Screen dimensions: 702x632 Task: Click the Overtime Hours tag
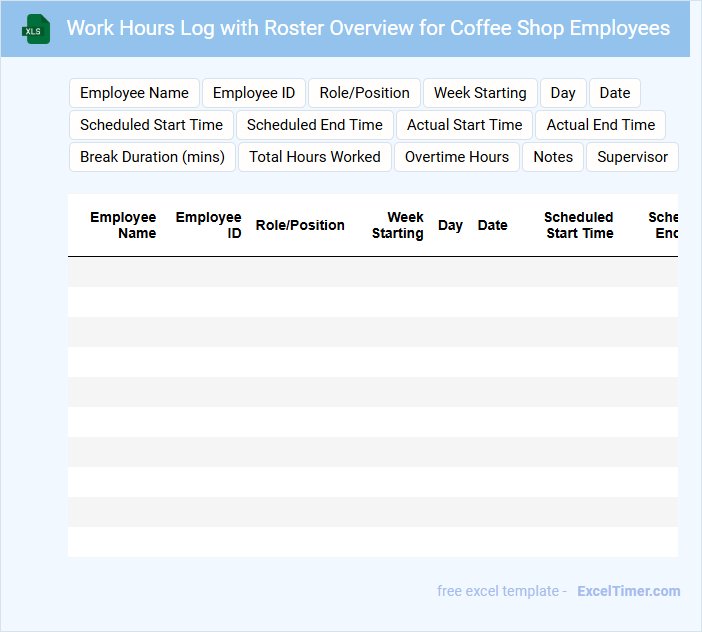[x=457, y=157]
